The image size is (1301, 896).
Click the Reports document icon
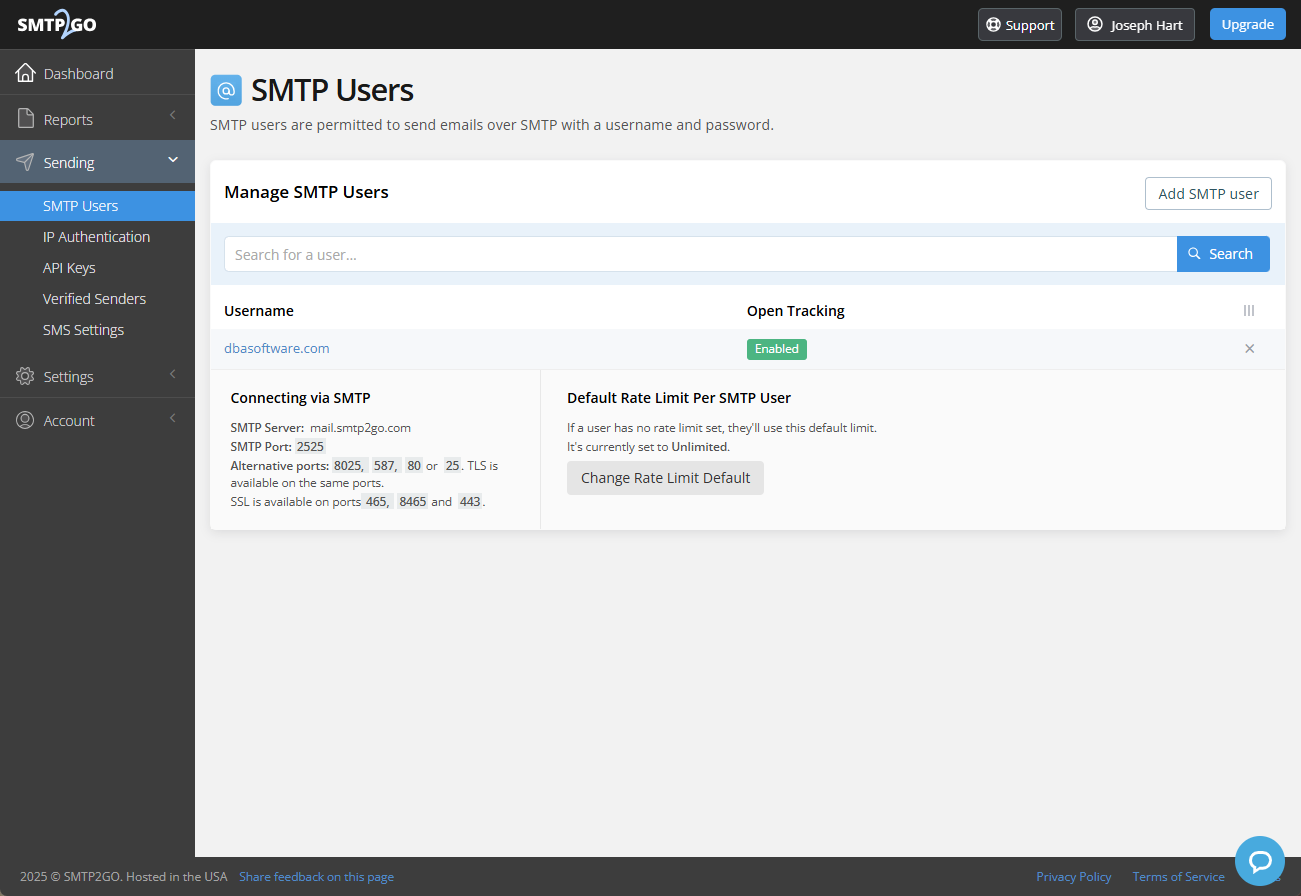pos(25,119)
